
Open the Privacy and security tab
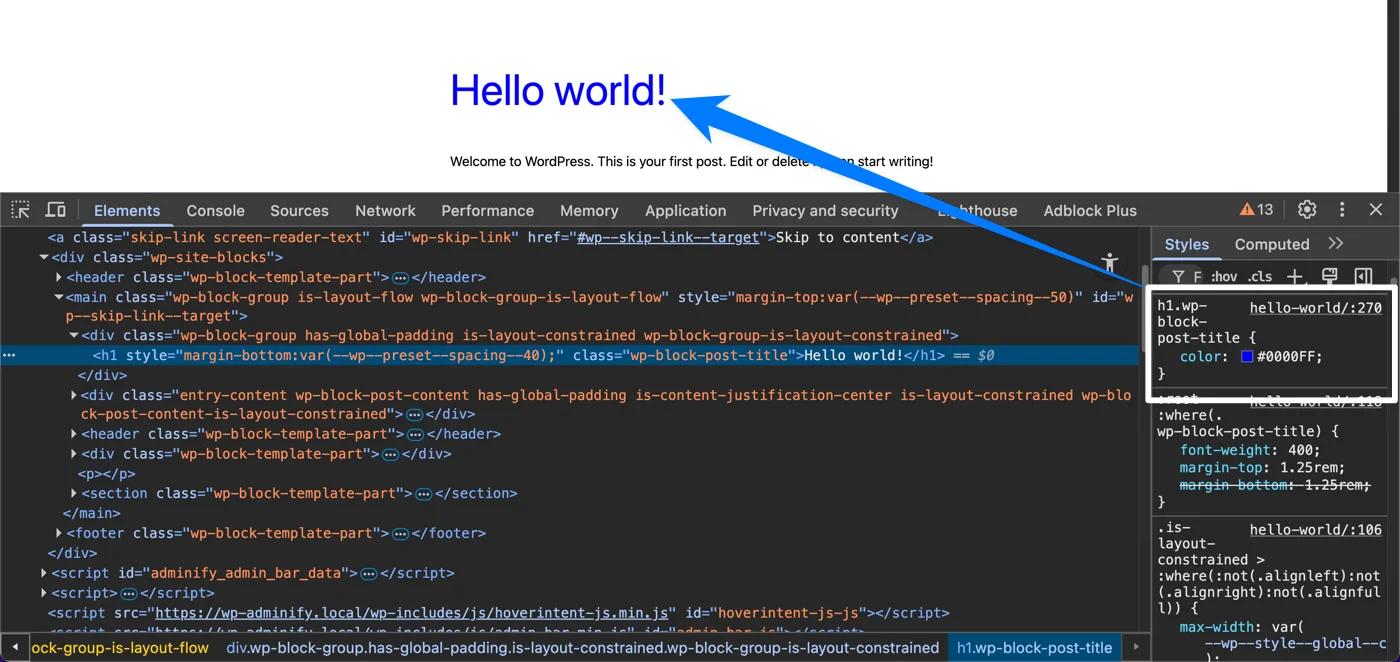click(825, 210)
